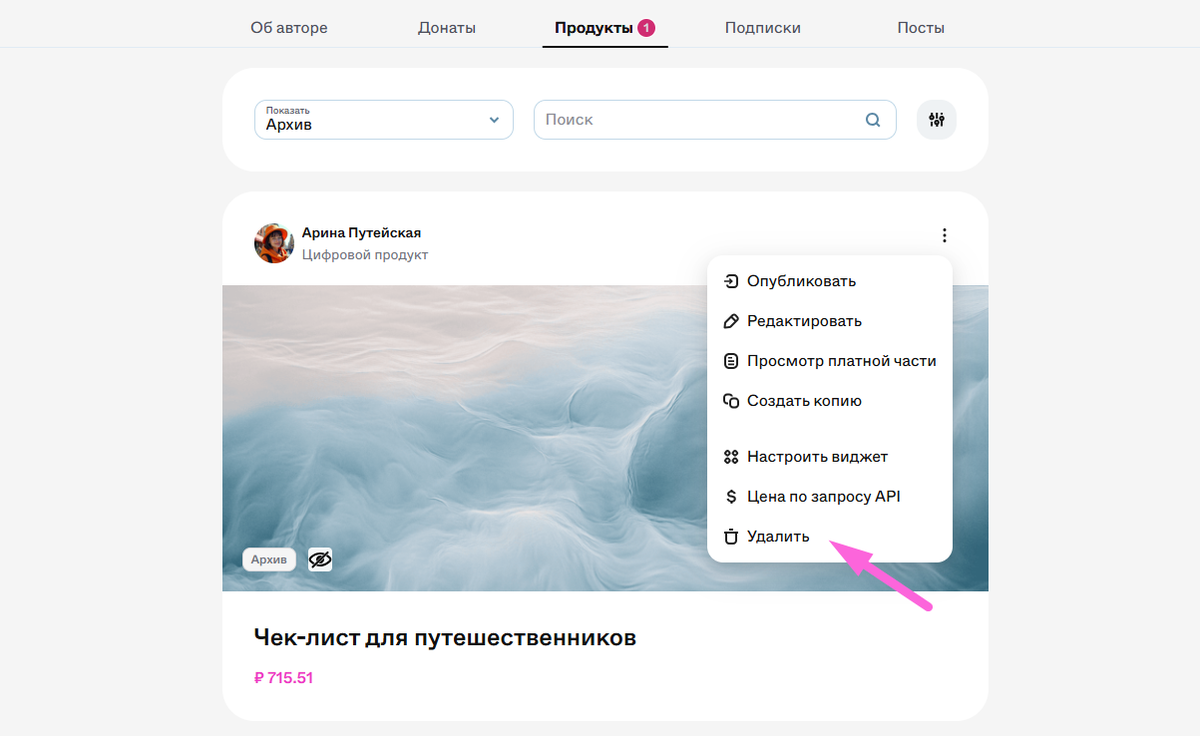Open the Продукты tab
The height and width of the screenshot is (736, 1200).
click(605, 28)
